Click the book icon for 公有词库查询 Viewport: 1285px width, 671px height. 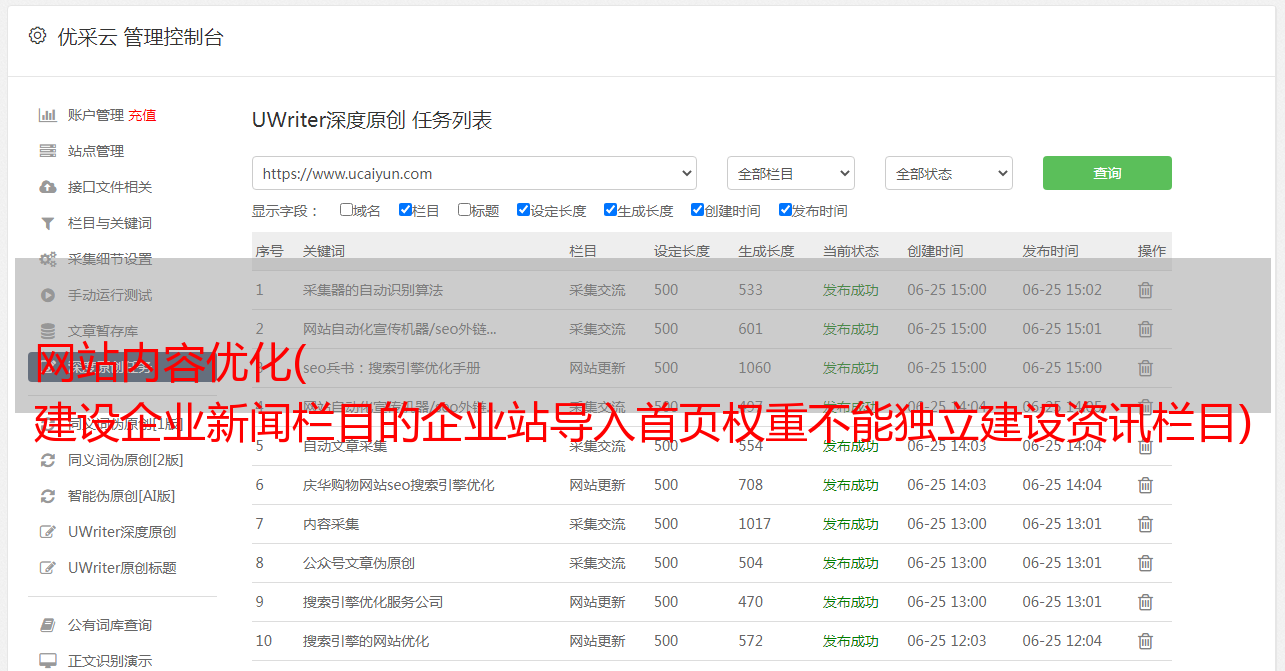pos(47,625)
